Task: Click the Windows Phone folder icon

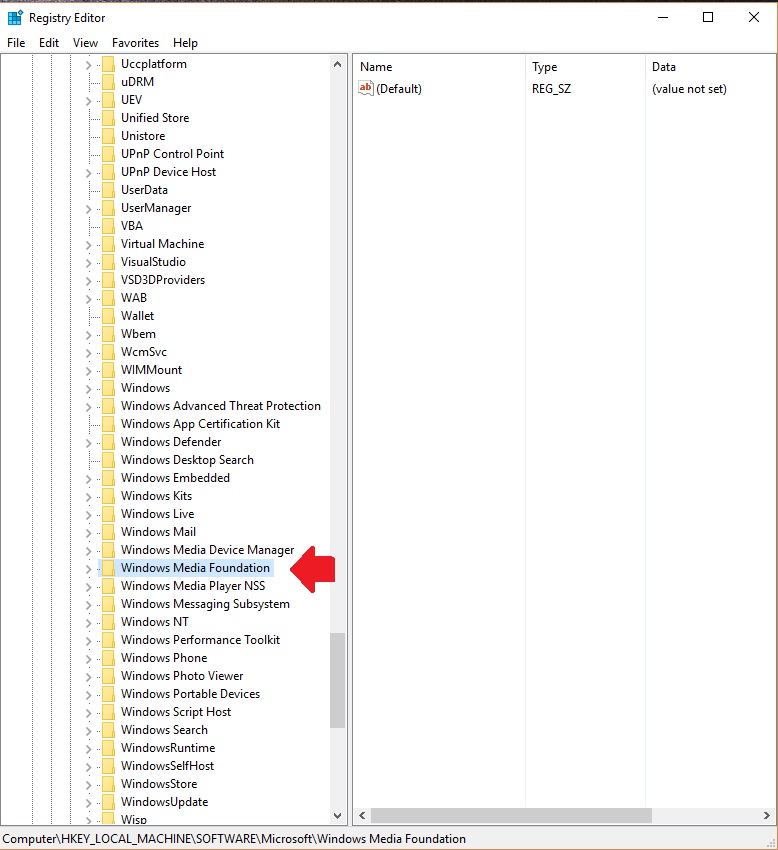Action: [x=108, y=658]
